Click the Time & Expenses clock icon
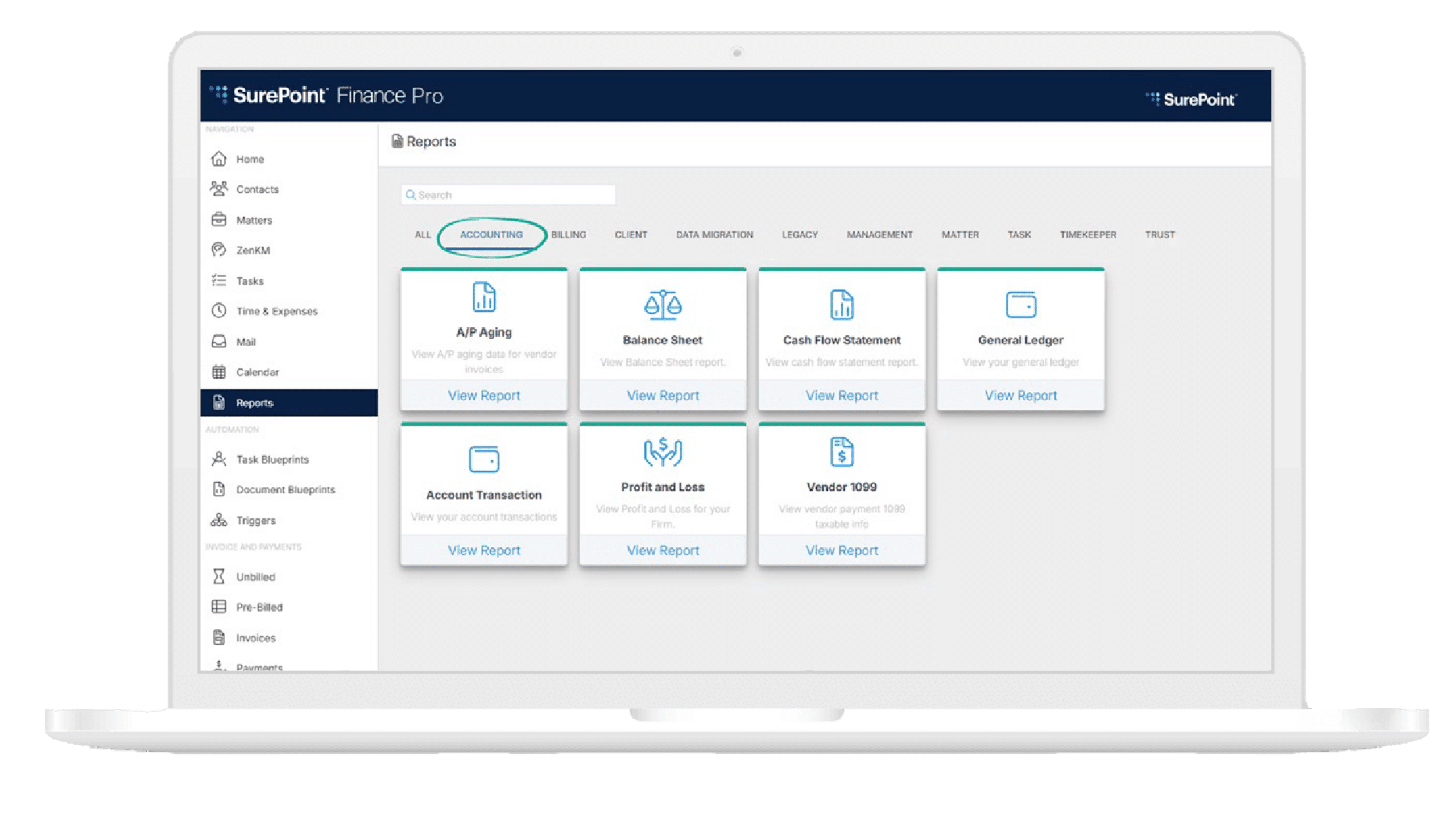 219,310
